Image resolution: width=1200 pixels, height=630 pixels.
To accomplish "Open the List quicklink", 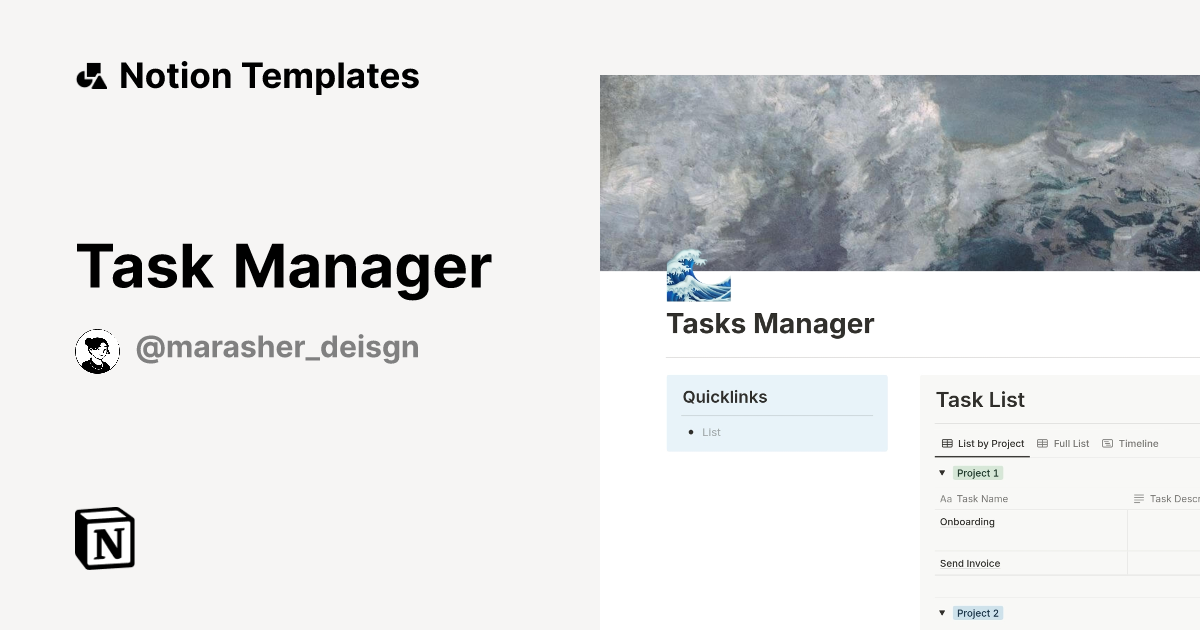I will pos(711,432).
